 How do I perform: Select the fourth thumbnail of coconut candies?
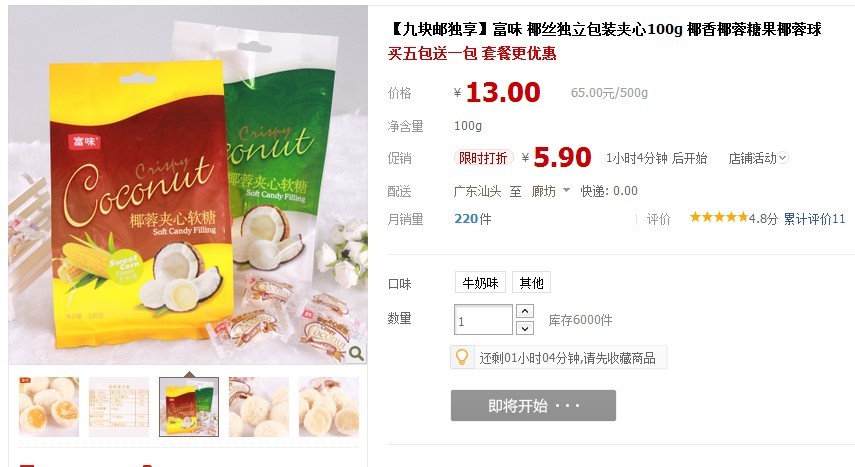tap(259, 406)
